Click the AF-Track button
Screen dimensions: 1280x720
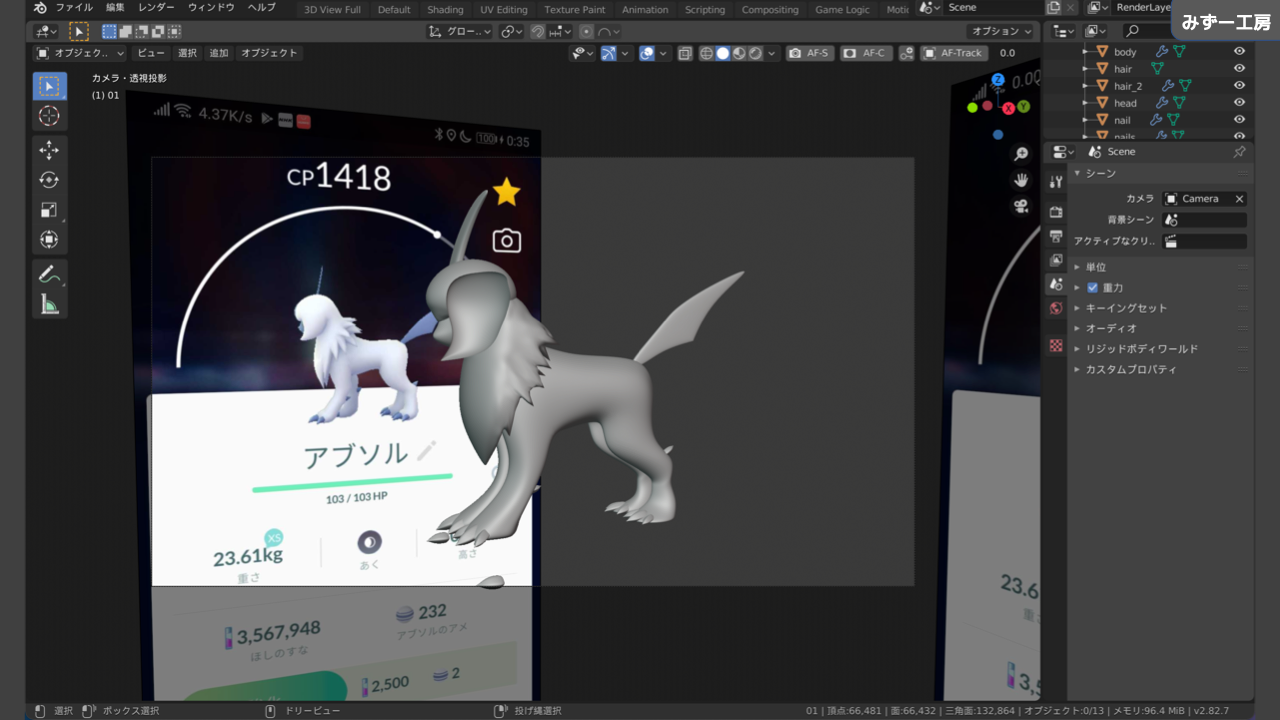pos(954,53)
